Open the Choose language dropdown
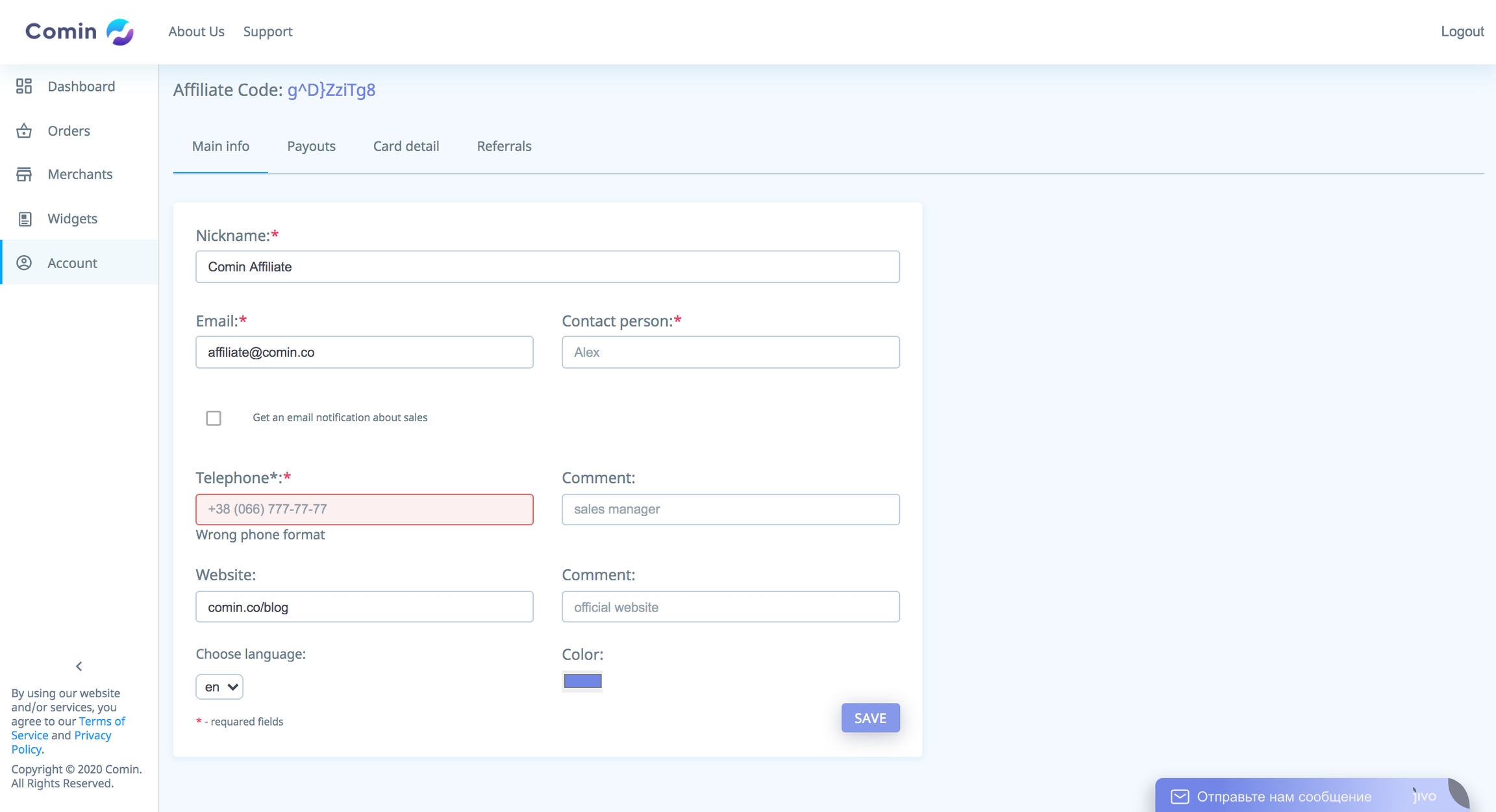 (219, 687)
